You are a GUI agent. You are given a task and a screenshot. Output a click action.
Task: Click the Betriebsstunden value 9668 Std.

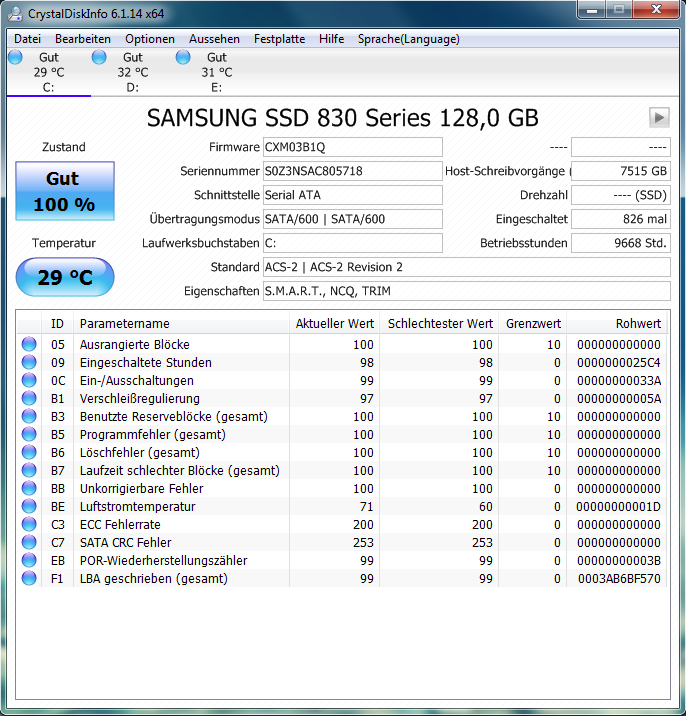621,243
